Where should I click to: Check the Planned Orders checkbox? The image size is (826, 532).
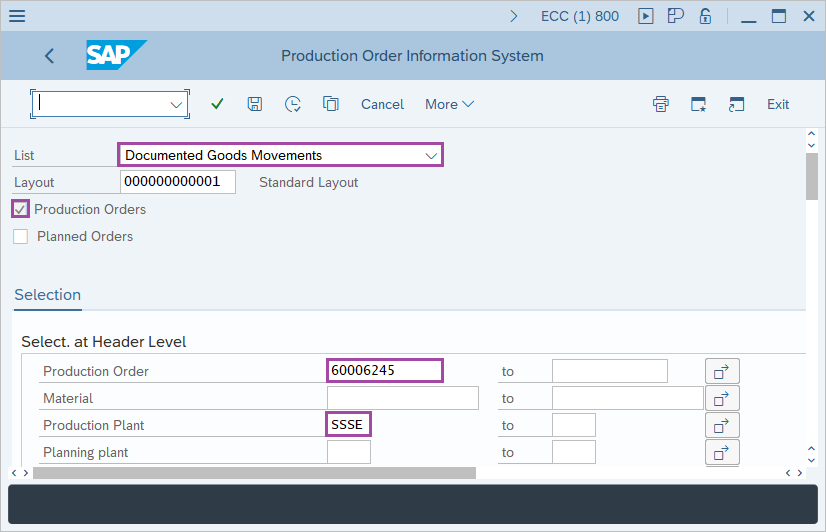point(21,237)
